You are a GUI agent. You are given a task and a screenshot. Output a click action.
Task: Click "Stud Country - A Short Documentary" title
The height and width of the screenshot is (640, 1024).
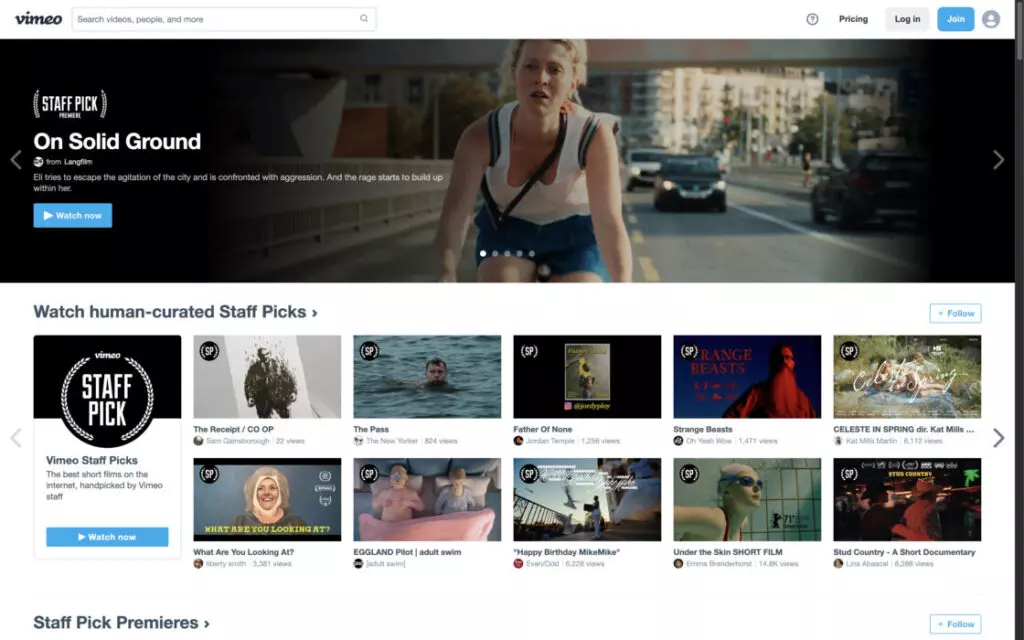904,552
